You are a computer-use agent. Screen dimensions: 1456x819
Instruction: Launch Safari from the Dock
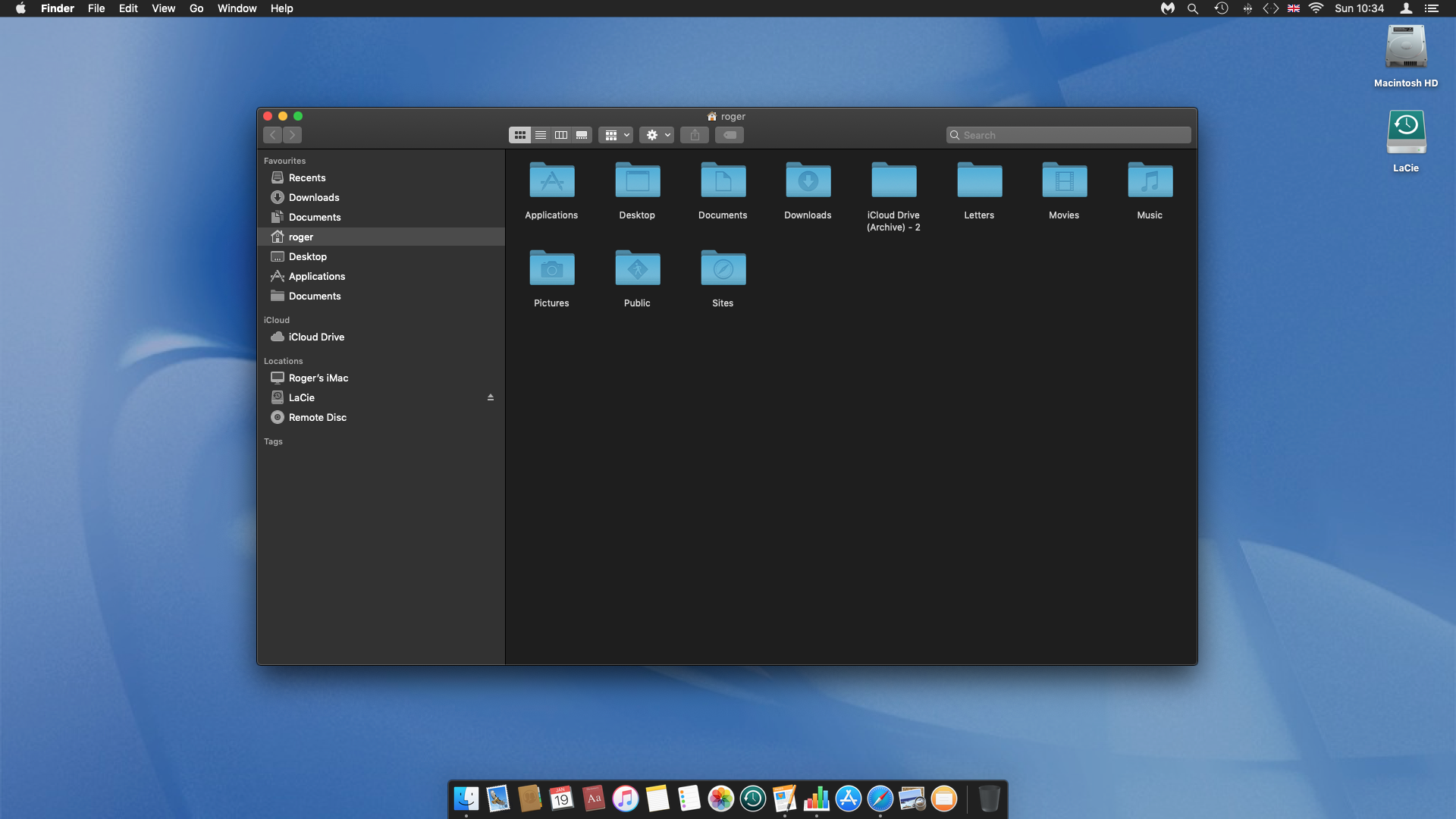[x=880, y=799]
